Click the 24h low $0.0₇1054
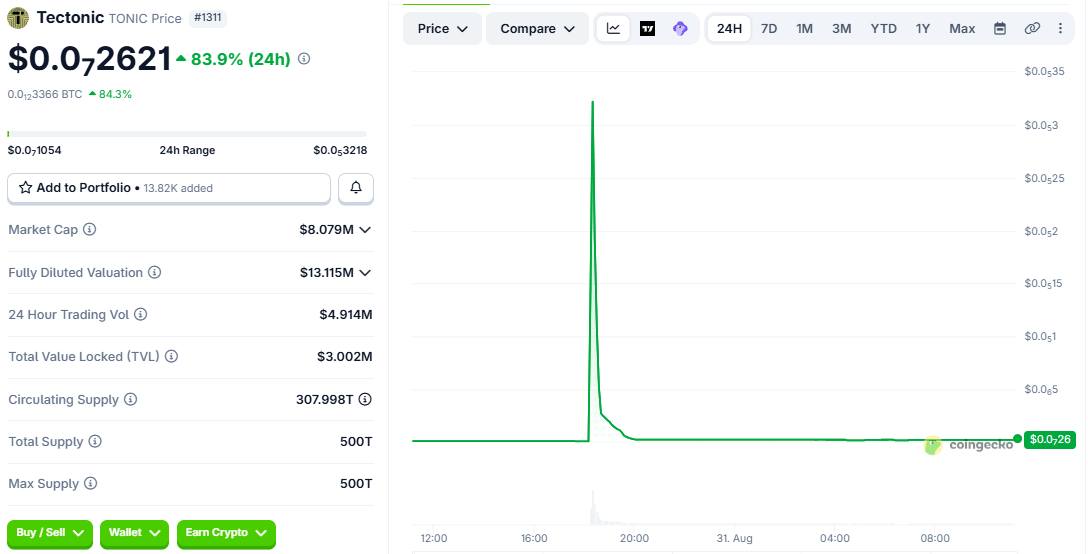This screenshot has height=554, width=1088. tap(35, 151)
